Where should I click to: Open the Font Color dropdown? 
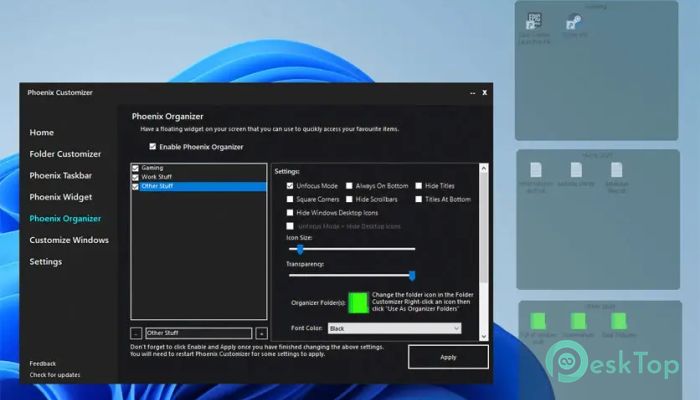click(394, 328)
